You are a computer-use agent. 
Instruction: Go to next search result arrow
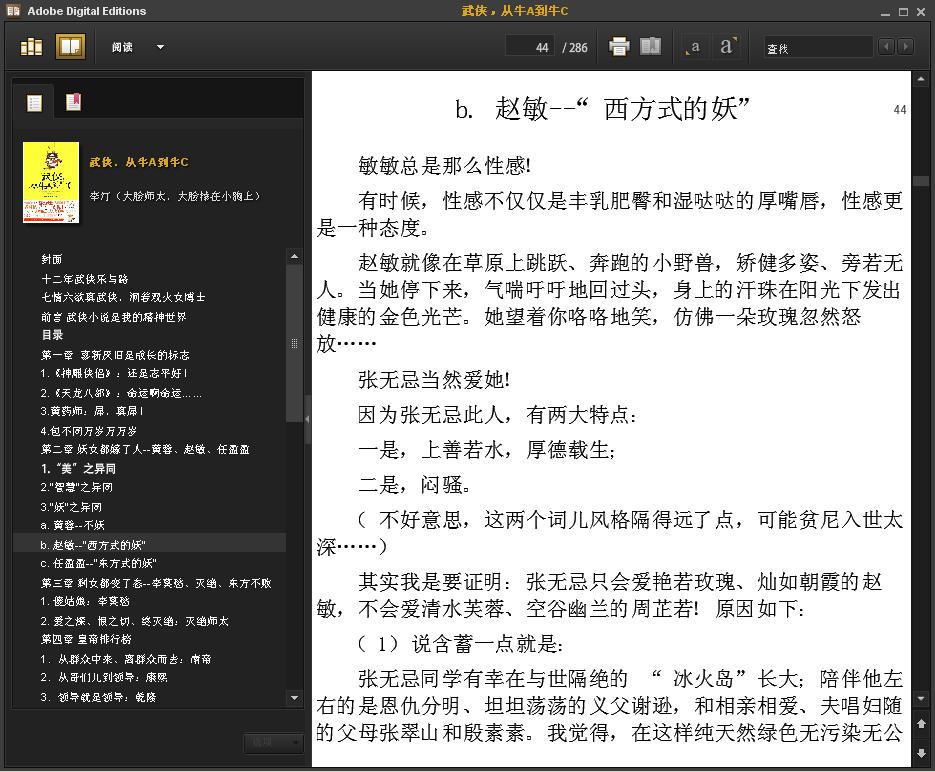(905, 46)
